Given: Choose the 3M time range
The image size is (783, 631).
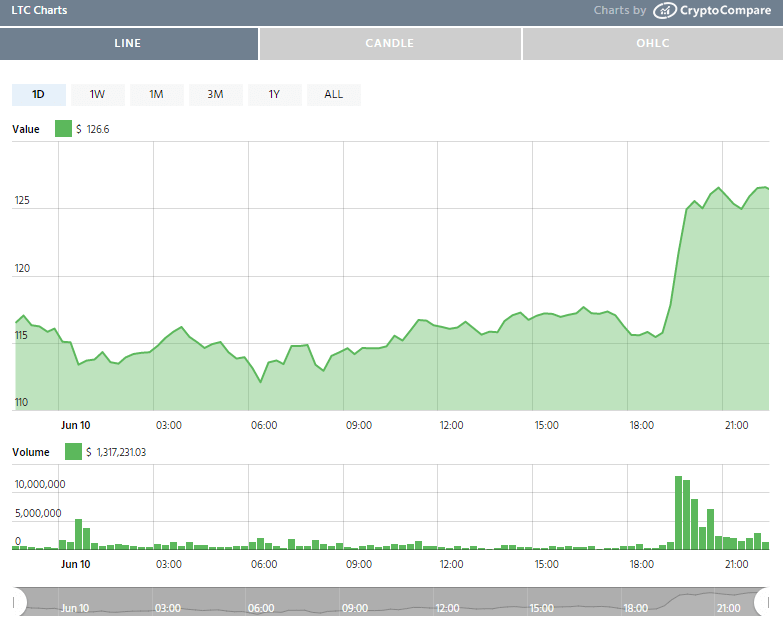Looking at the screenshot, I should click(x=215, y=94).
